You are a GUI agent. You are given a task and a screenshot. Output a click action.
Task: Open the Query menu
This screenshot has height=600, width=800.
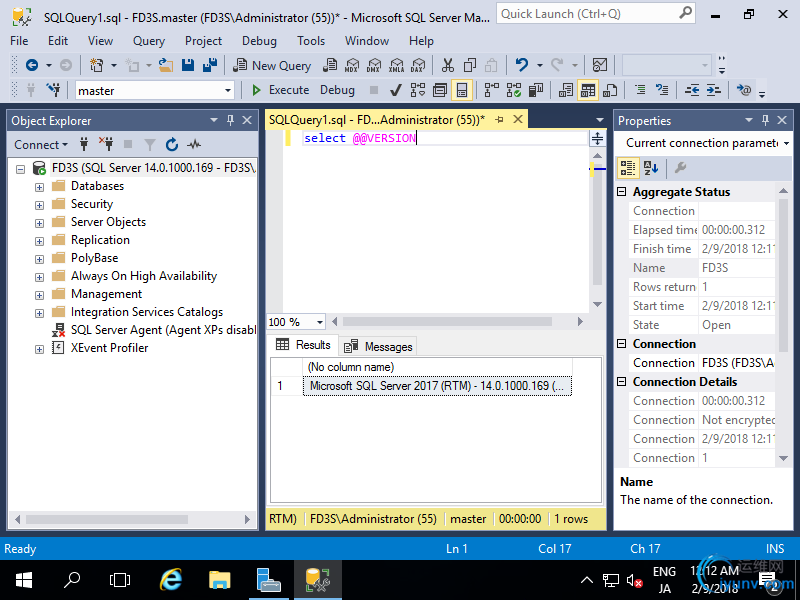[149, 41]
